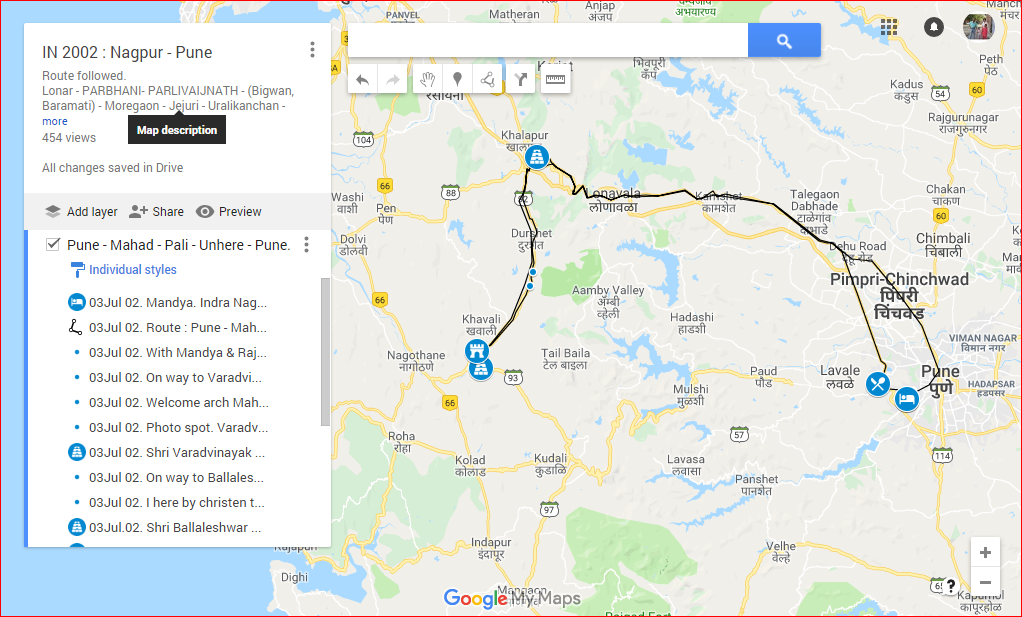Open layer options three-dot menu
This screenshot has width=1022, height=617.
[306, 245]
